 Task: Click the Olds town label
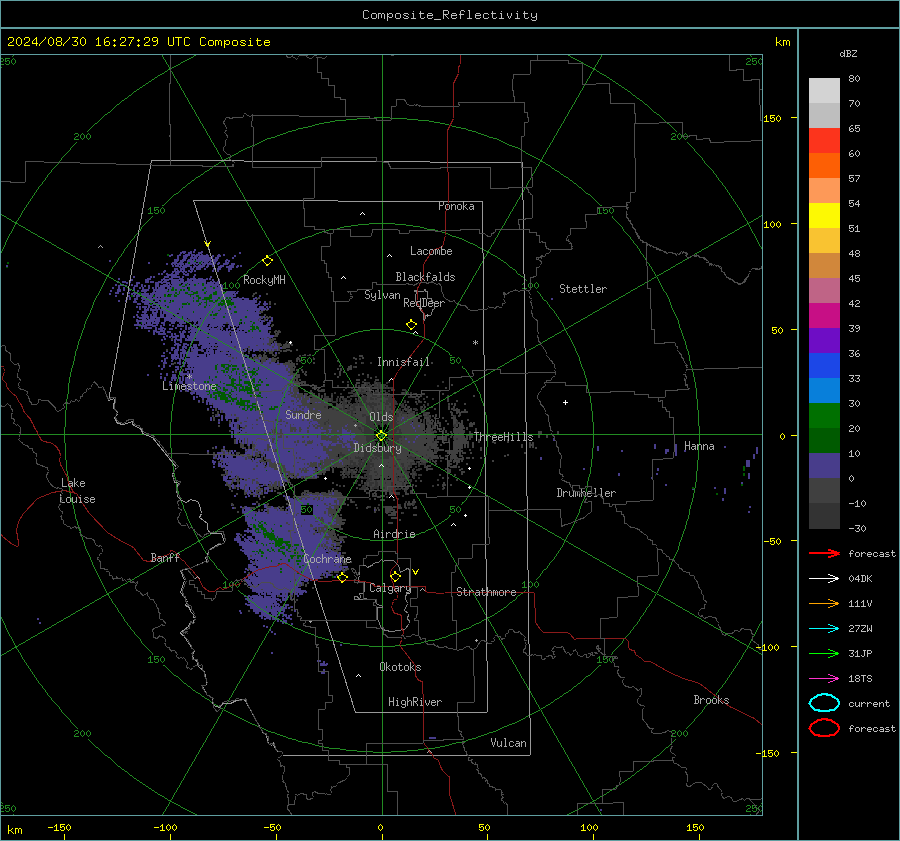pyautogui.click(x=381, y=417)
